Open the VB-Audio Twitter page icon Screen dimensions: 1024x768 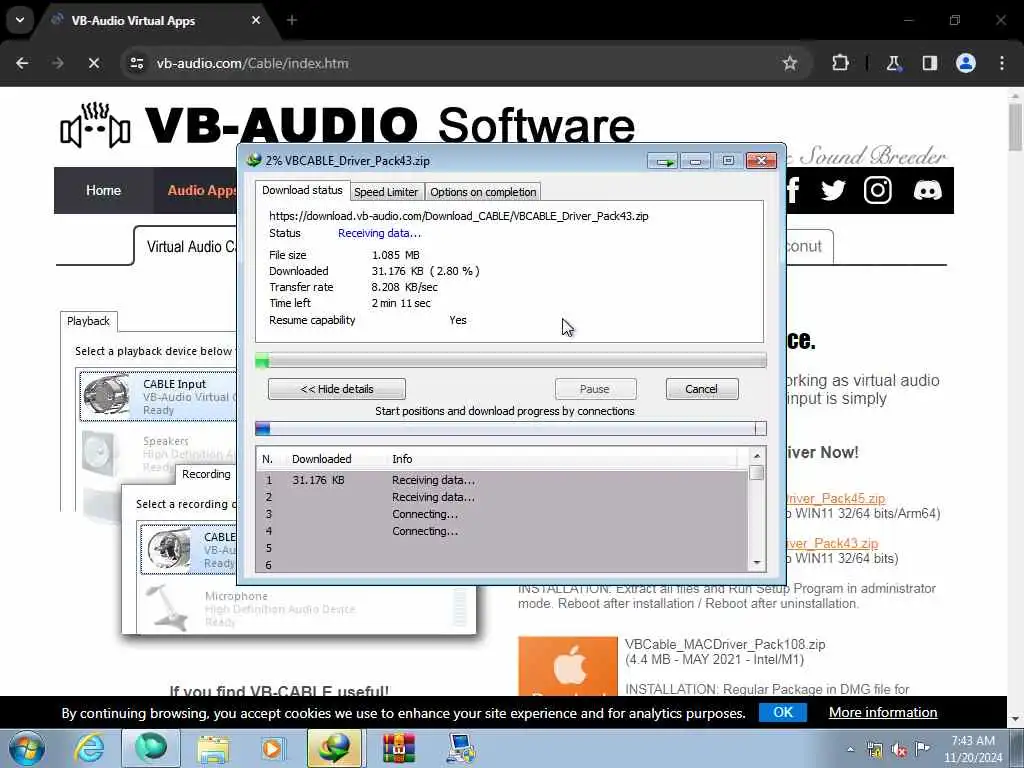tap(833, 191)
